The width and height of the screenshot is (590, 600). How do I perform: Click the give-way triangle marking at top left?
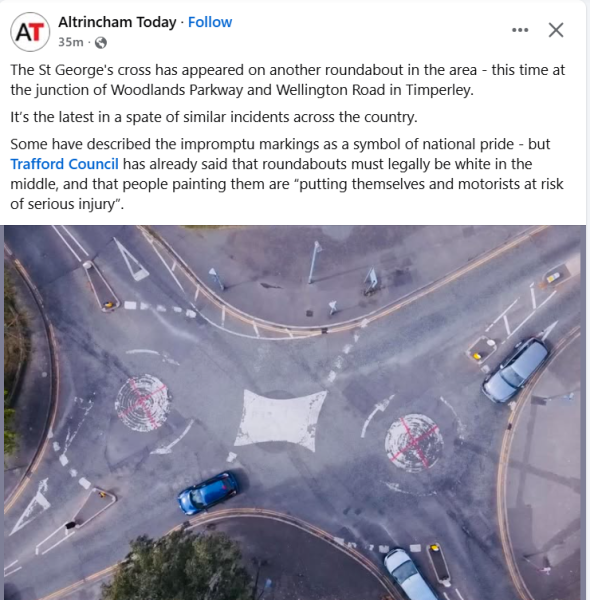pyautogui.click(x=130, y=259)
